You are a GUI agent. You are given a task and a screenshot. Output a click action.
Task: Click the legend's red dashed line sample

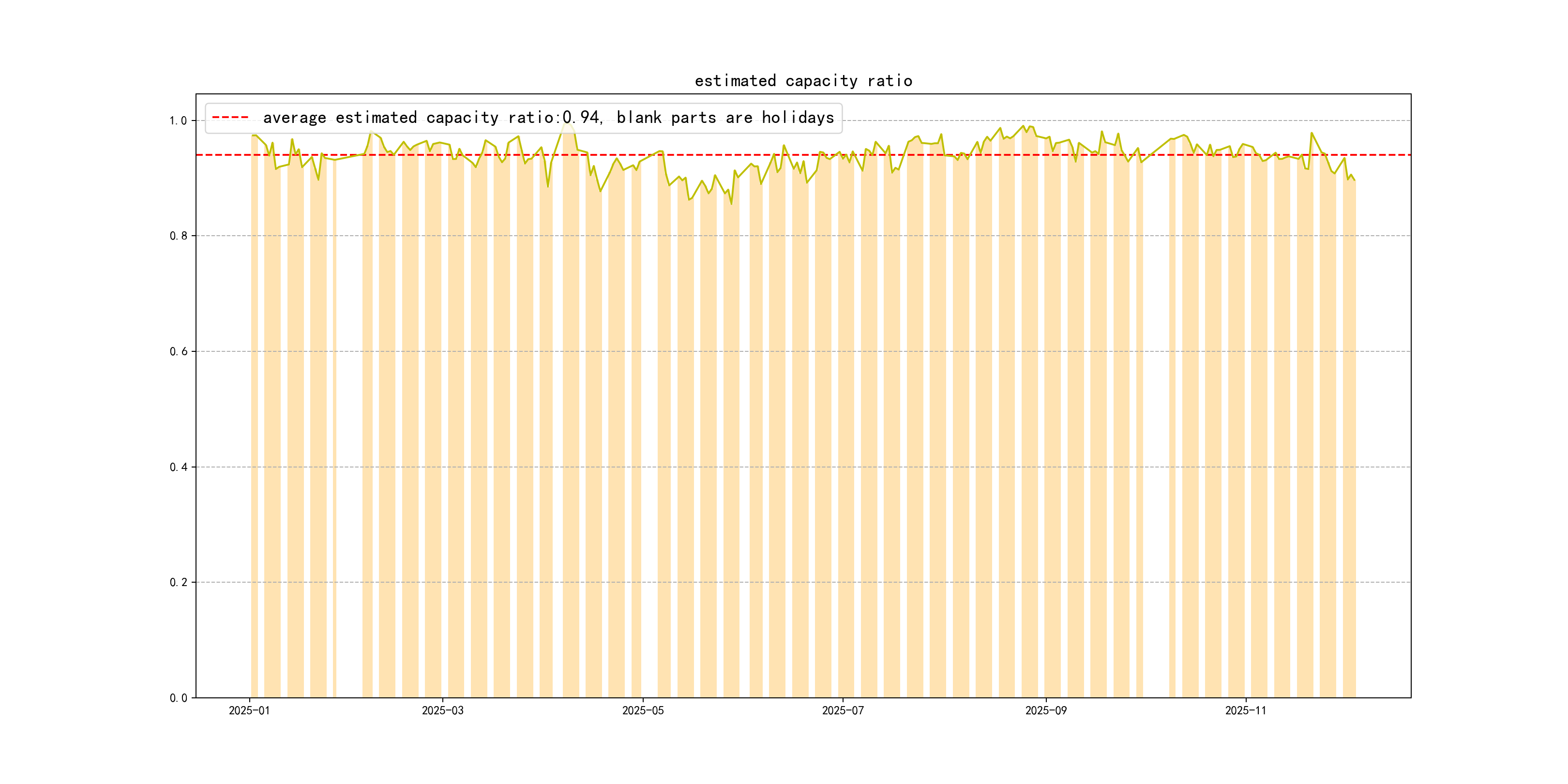pyautogui.click(x=230, y=118)
